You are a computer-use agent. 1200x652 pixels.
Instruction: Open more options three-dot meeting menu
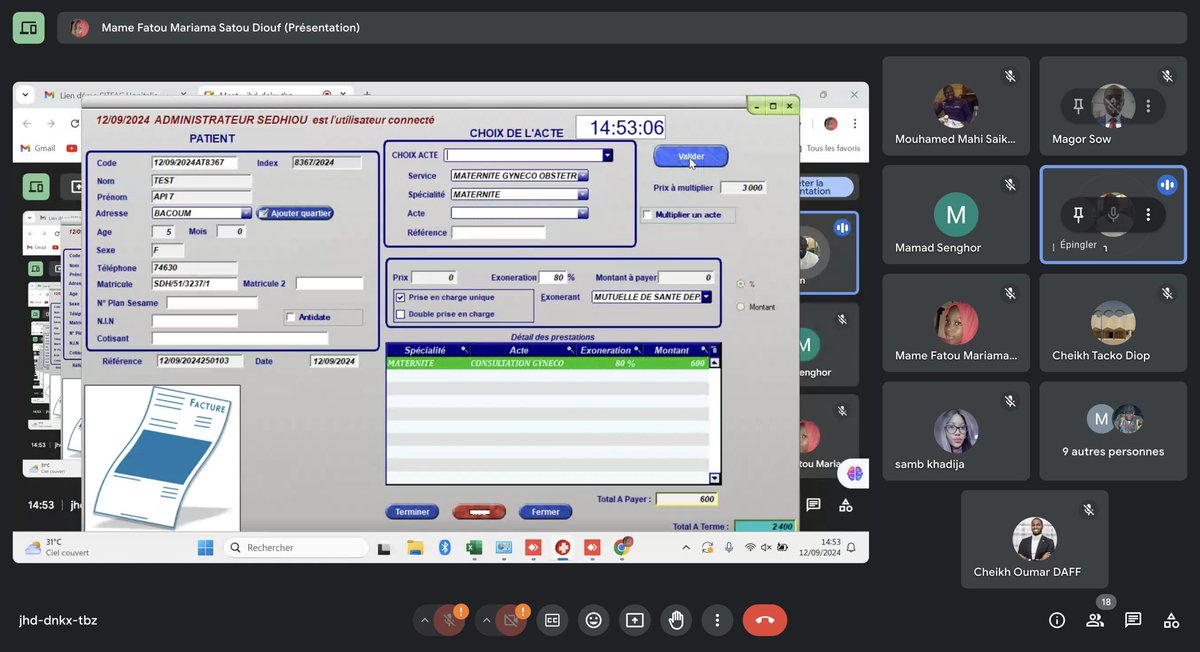(717, 620)
